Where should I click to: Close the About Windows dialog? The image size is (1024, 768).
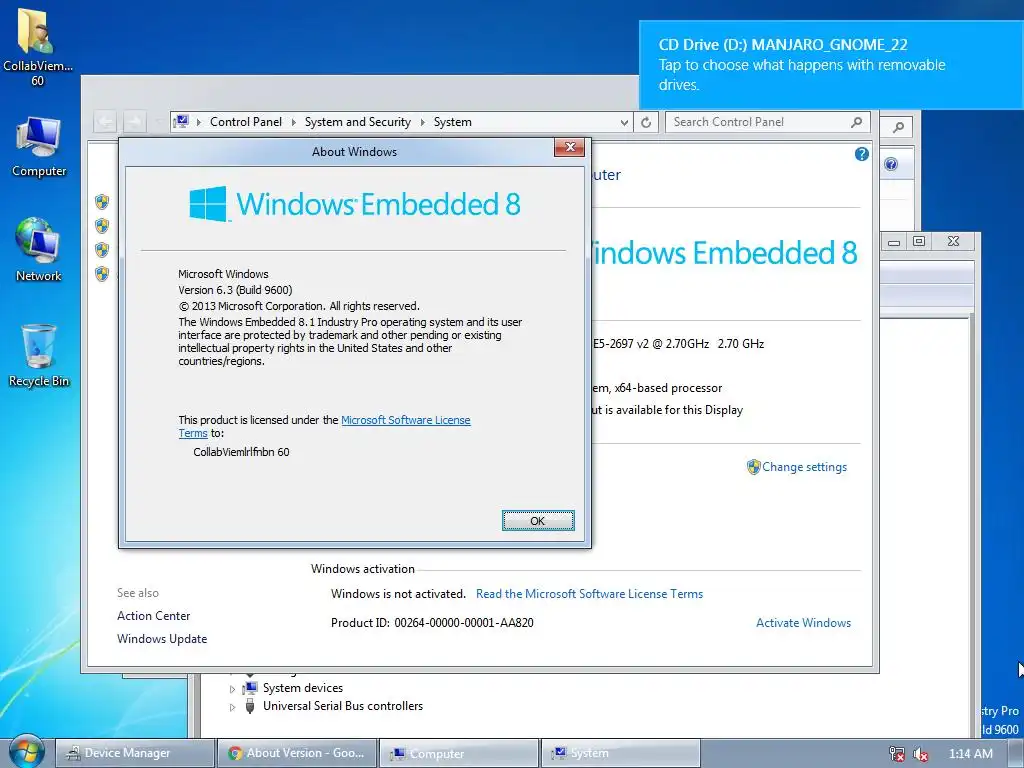point(569,148)
